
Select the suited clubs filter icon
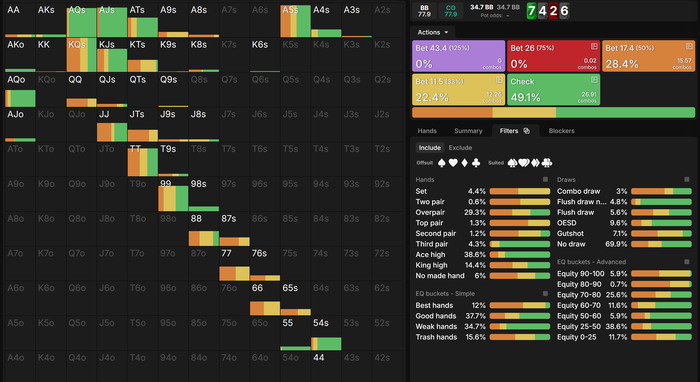546,163
